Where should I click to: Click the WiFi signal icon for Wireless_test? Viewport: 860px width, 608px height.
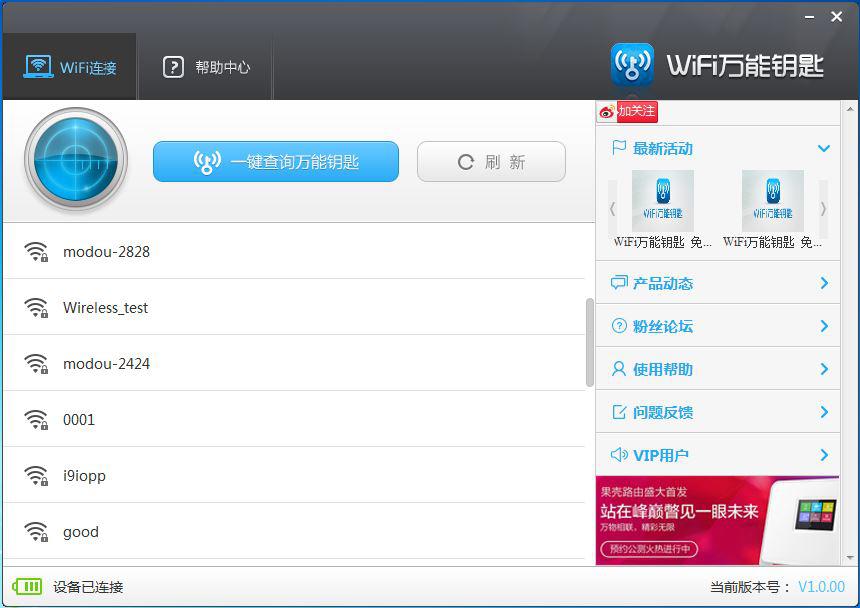coord(36,308)
